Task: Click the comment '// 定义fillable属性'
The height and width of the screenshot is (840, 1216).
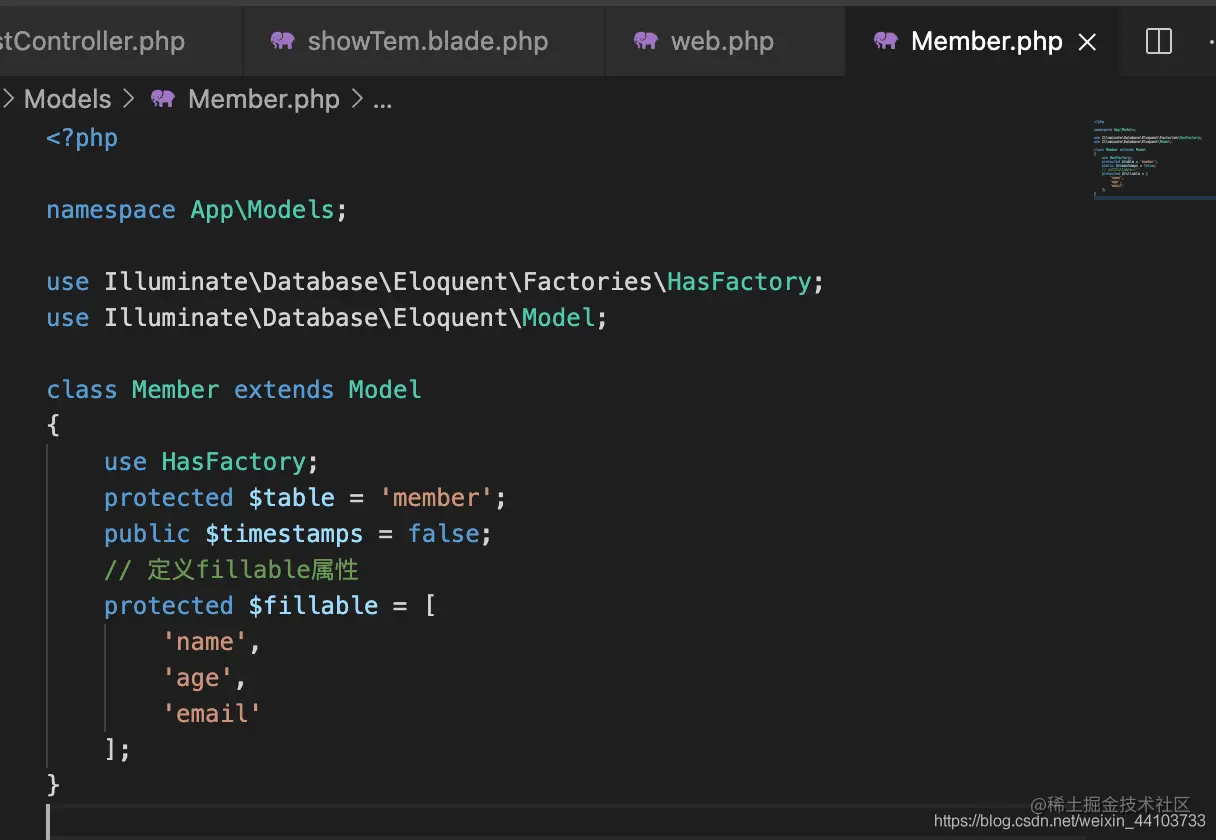Action: tap(231, 570)
